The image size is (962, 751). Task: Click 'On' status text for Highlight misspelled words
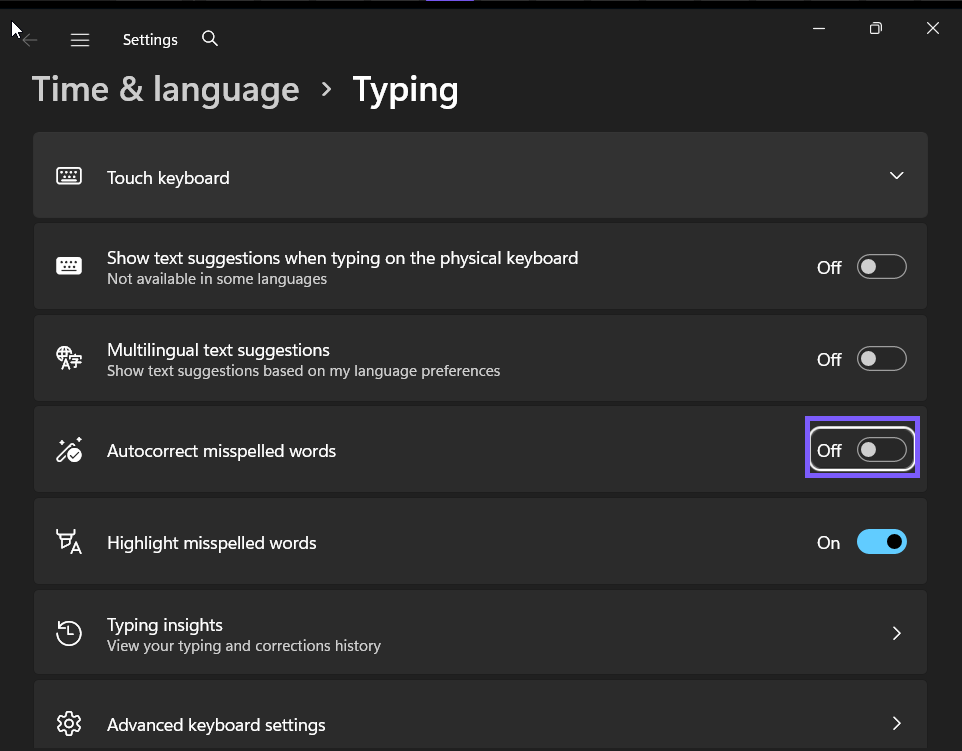click(828, 543)
